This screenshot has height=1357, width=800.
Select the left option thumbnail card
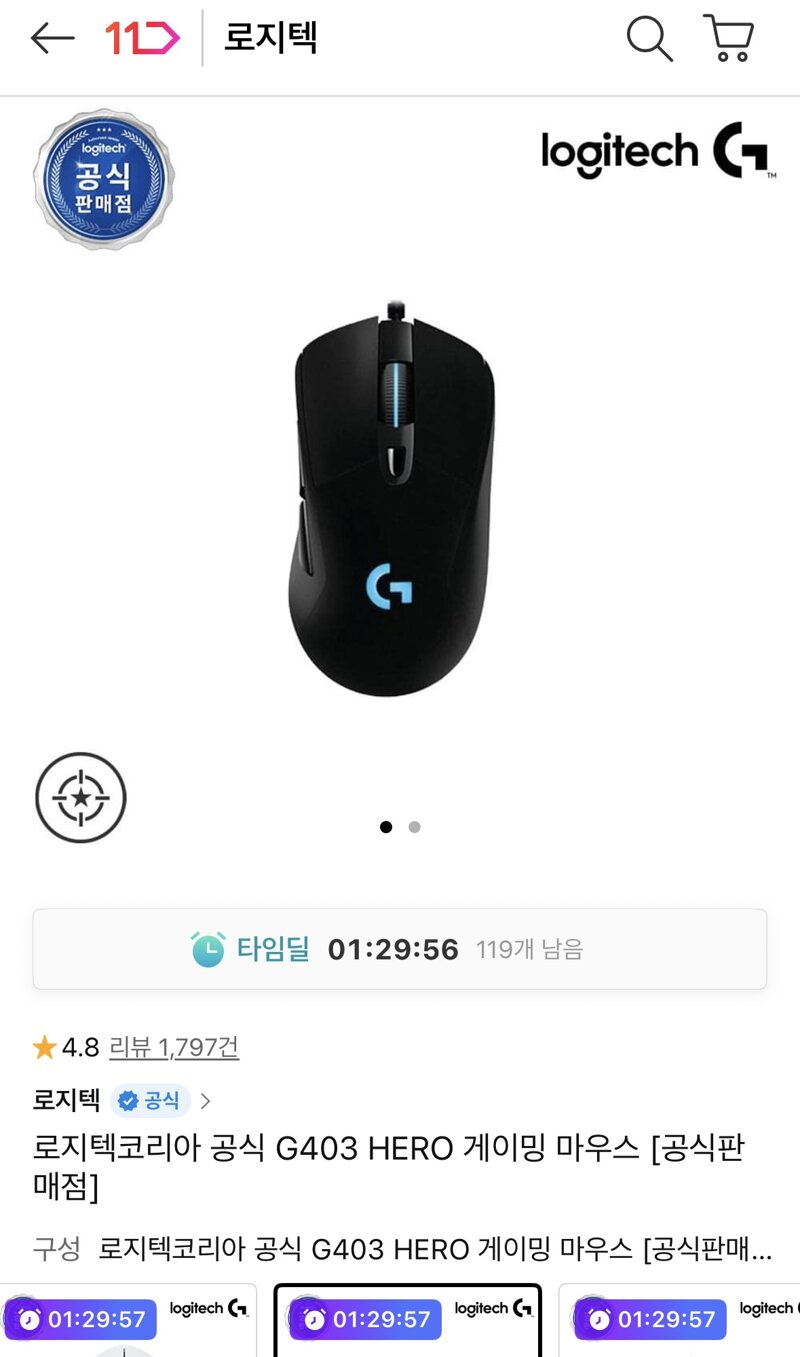tap(126, 1320)
